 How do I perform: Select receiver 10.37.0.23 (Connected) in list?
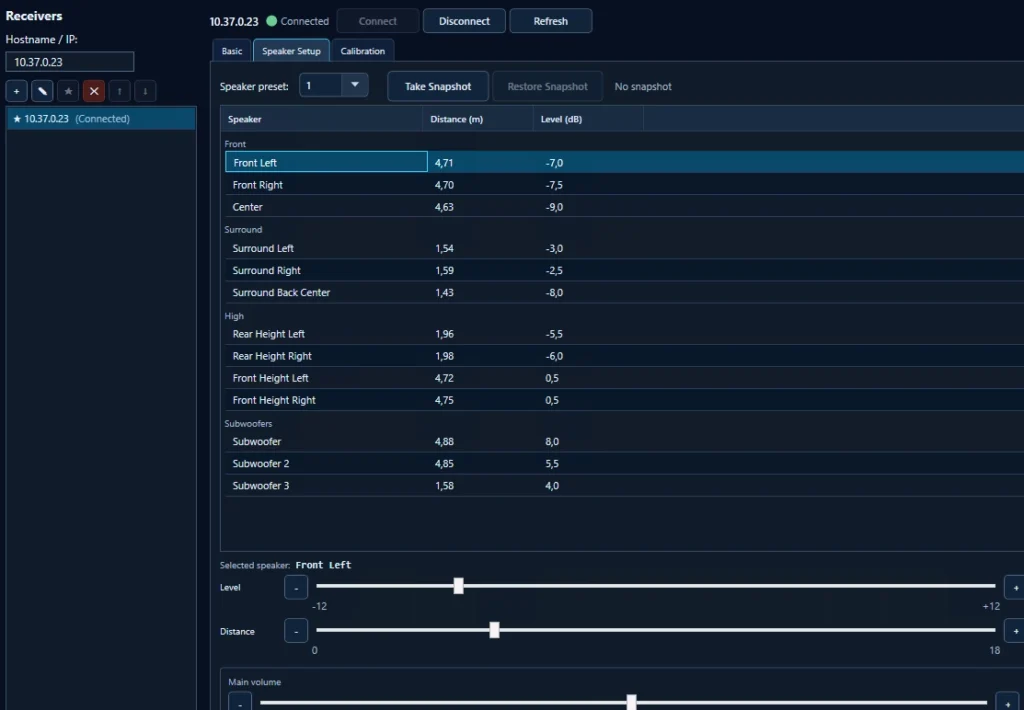tap(101, 119)
